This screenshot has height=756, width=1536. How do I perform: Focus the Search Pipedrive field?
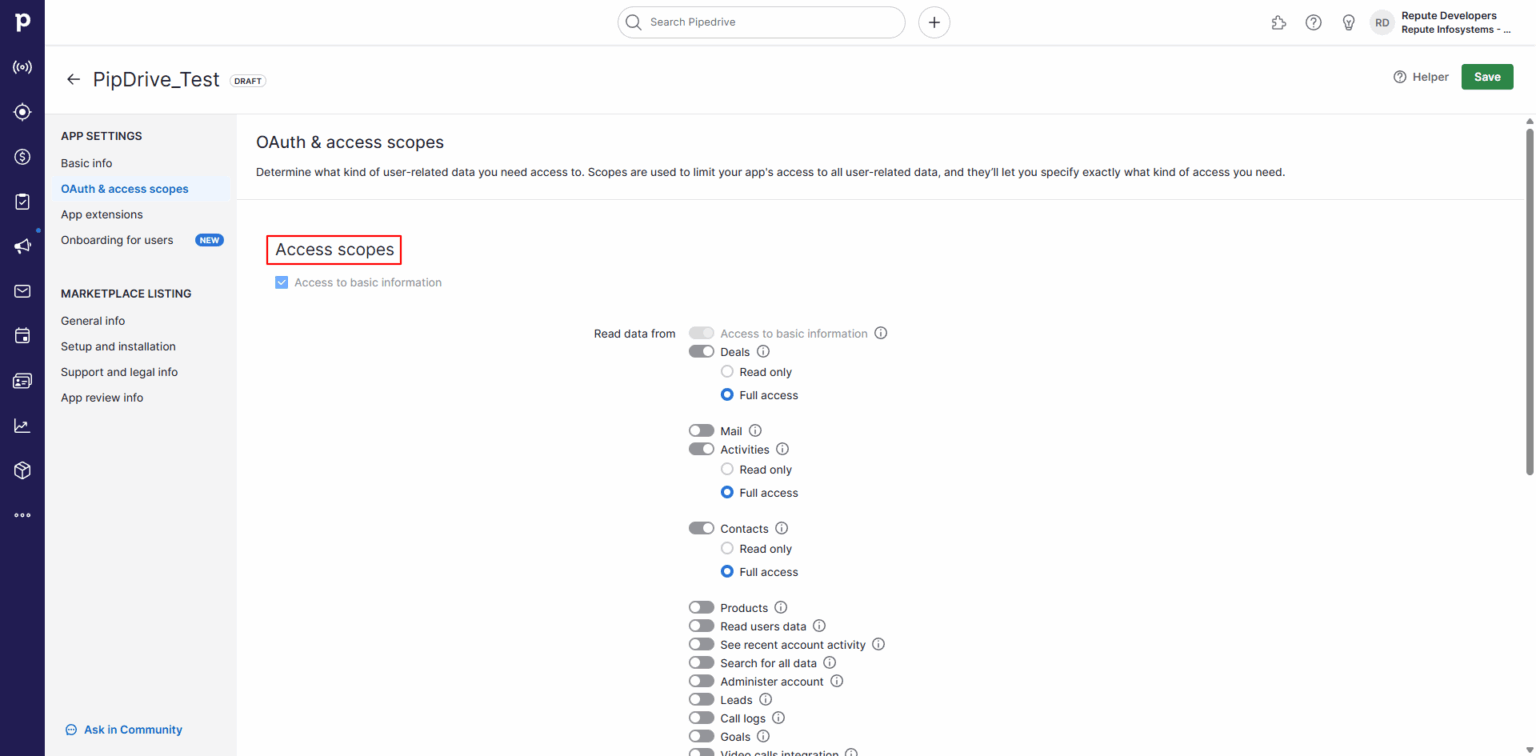(761, 22)
